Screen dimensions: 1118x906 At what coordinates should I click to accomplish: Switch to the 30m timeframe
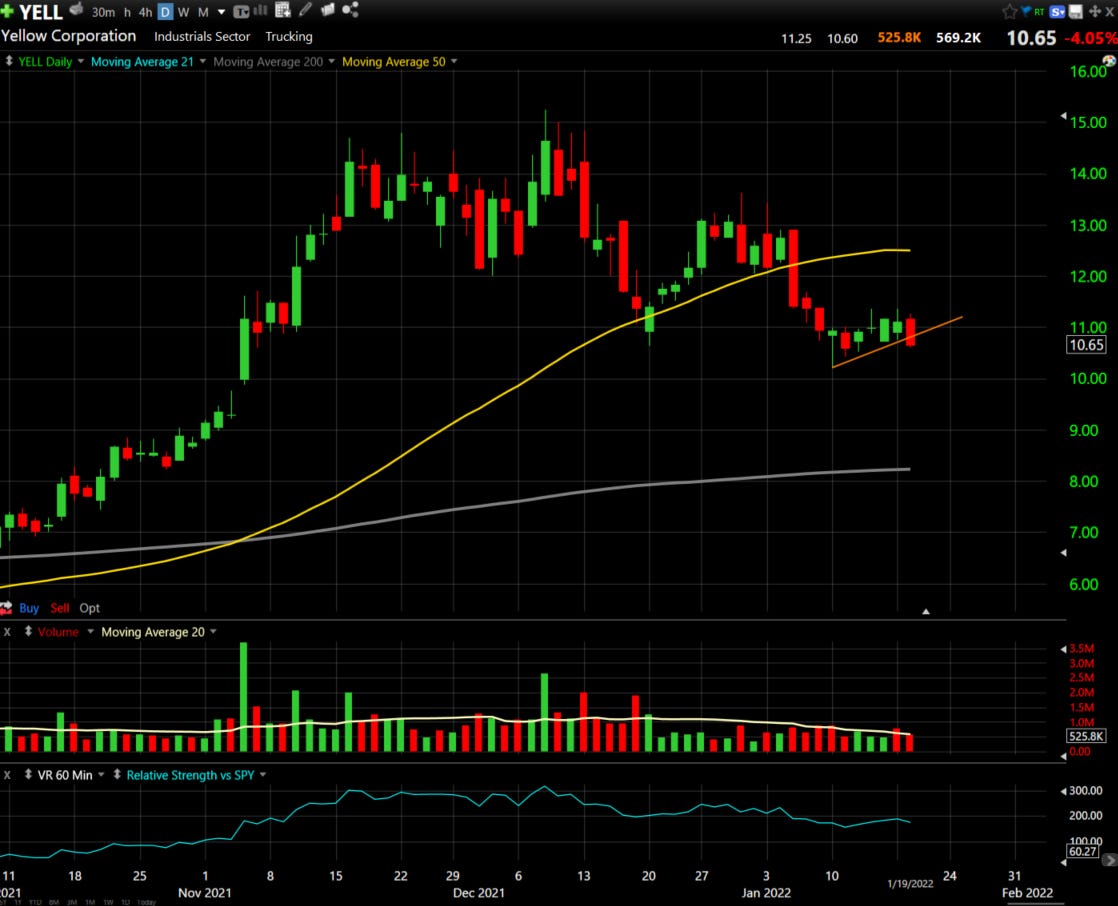point(103,12)
